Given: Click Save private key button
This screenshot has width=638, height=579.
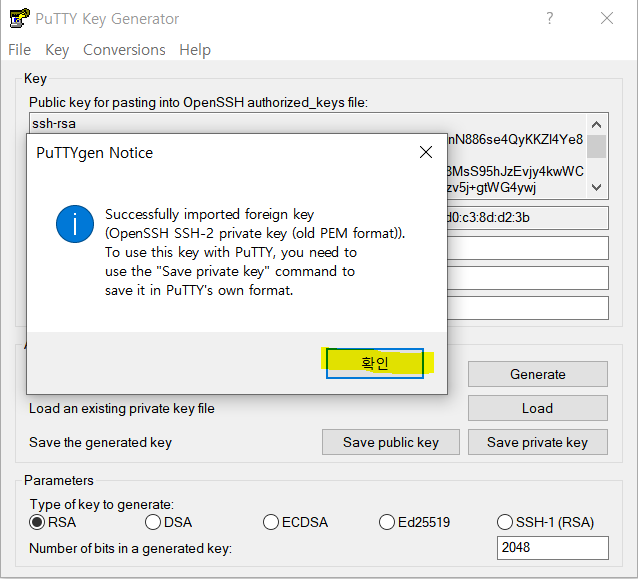Looking at the screenshot, I should [537, 442].
